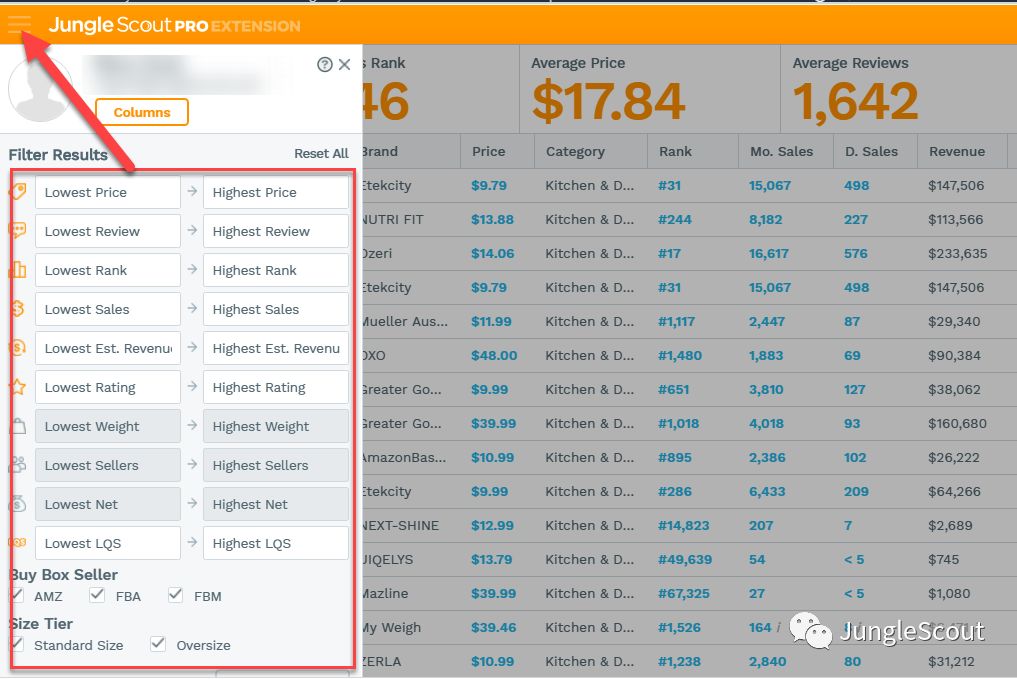Click the Lowest Rank field
1017x679 pixels.
pos(108,270)
